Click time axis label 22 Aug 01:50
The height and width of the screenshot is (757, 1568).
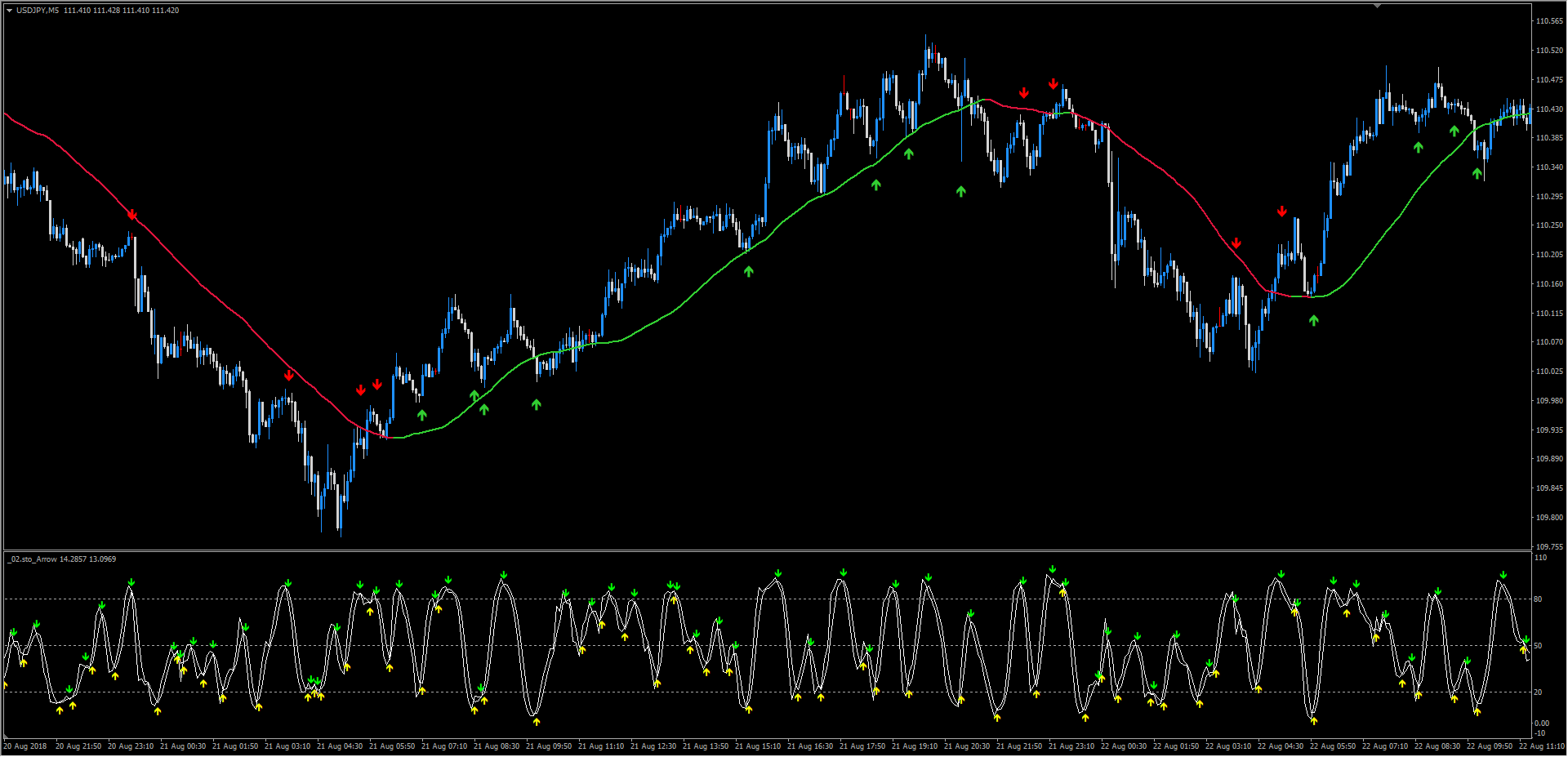pyautogui.click(x=1176, y=746)
